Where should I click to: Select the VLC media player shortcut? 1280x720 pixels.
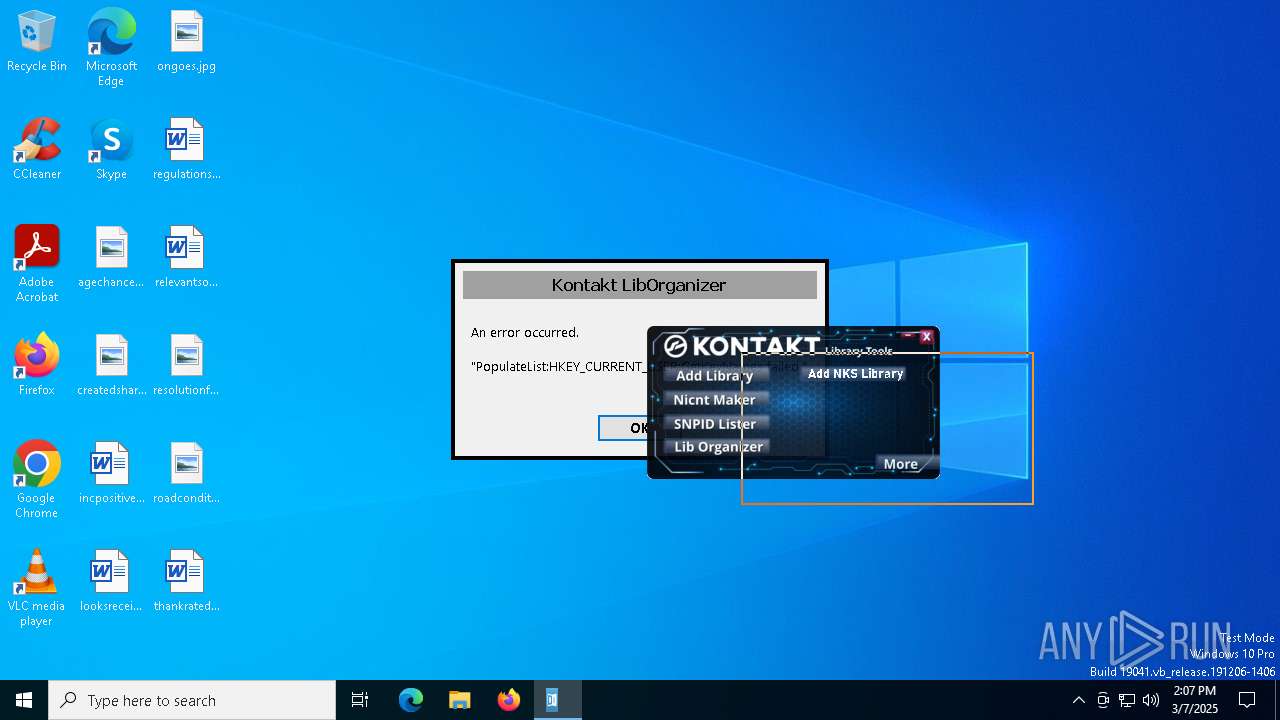click(x=37, y=588)
